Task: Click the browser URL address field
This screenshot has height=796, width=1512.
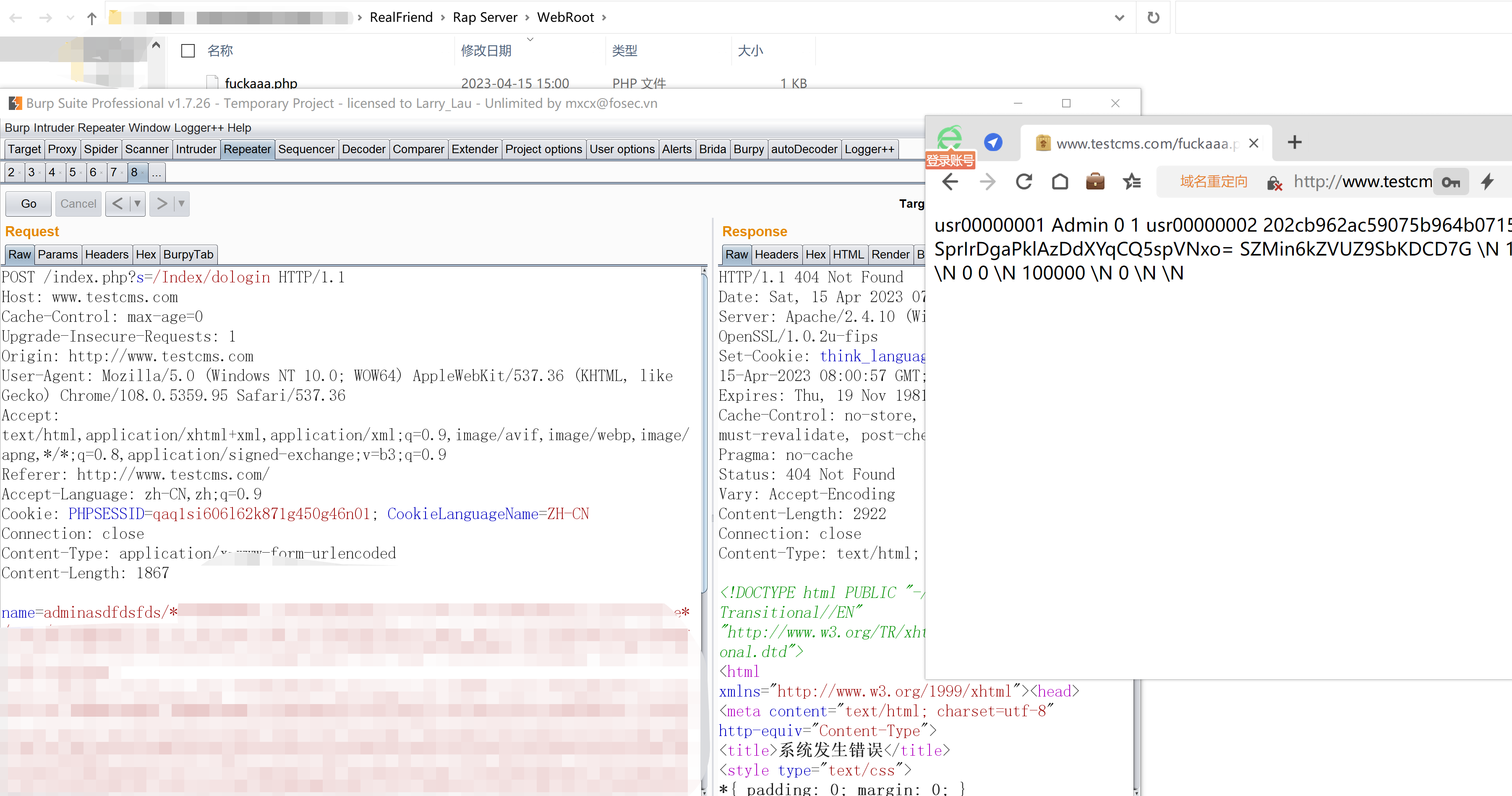Action: [x=1362, y=182]
